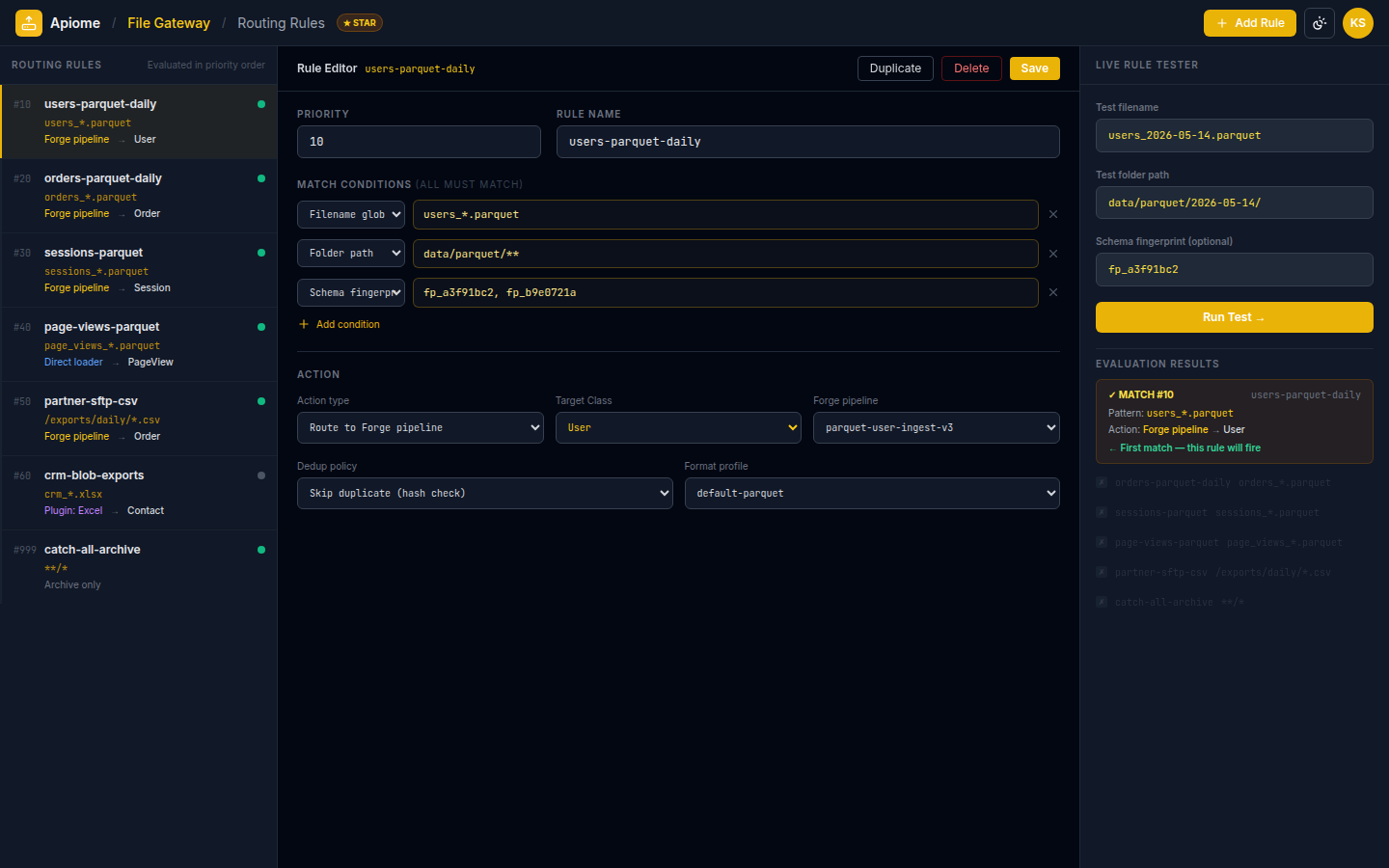The image size is (1389, 868).
Task: Open the Folder path condition type dropdown
Action: tap(351, 254)
